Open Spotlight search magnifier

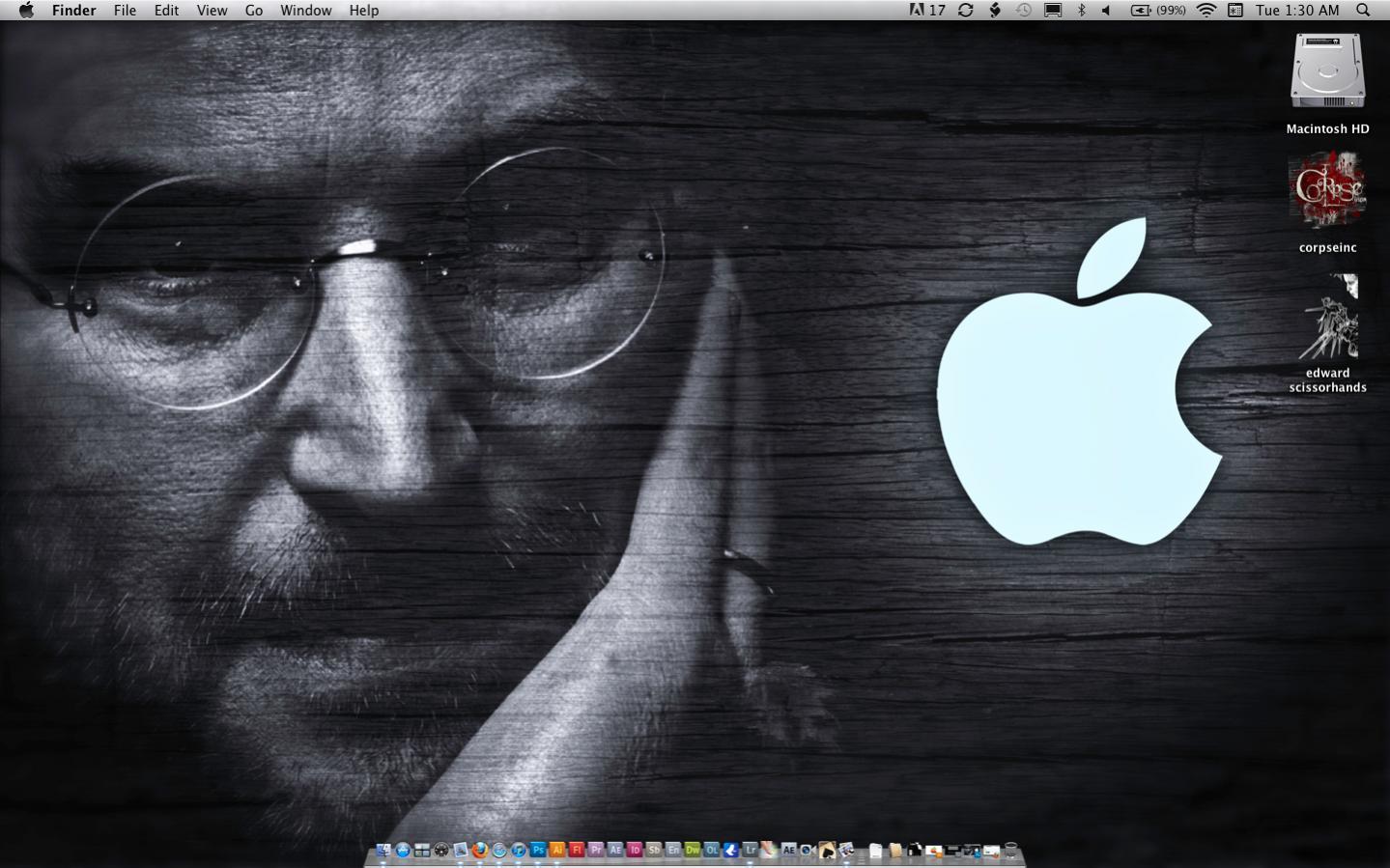click(1363, 10)
